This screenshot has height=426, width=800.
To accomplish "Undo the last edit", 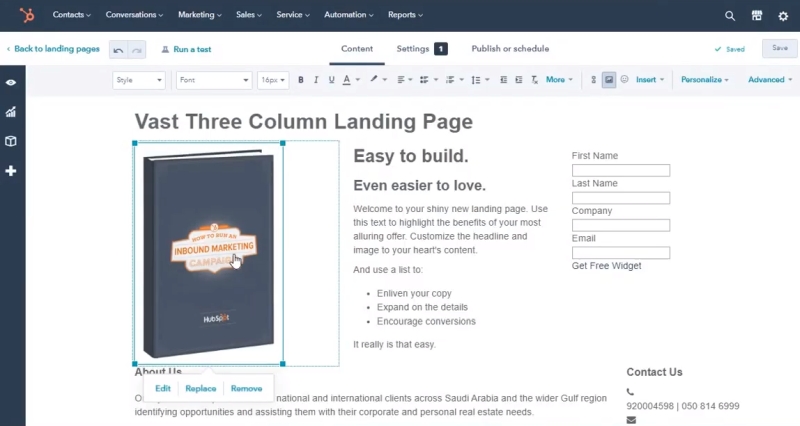I will pos(118,49).
